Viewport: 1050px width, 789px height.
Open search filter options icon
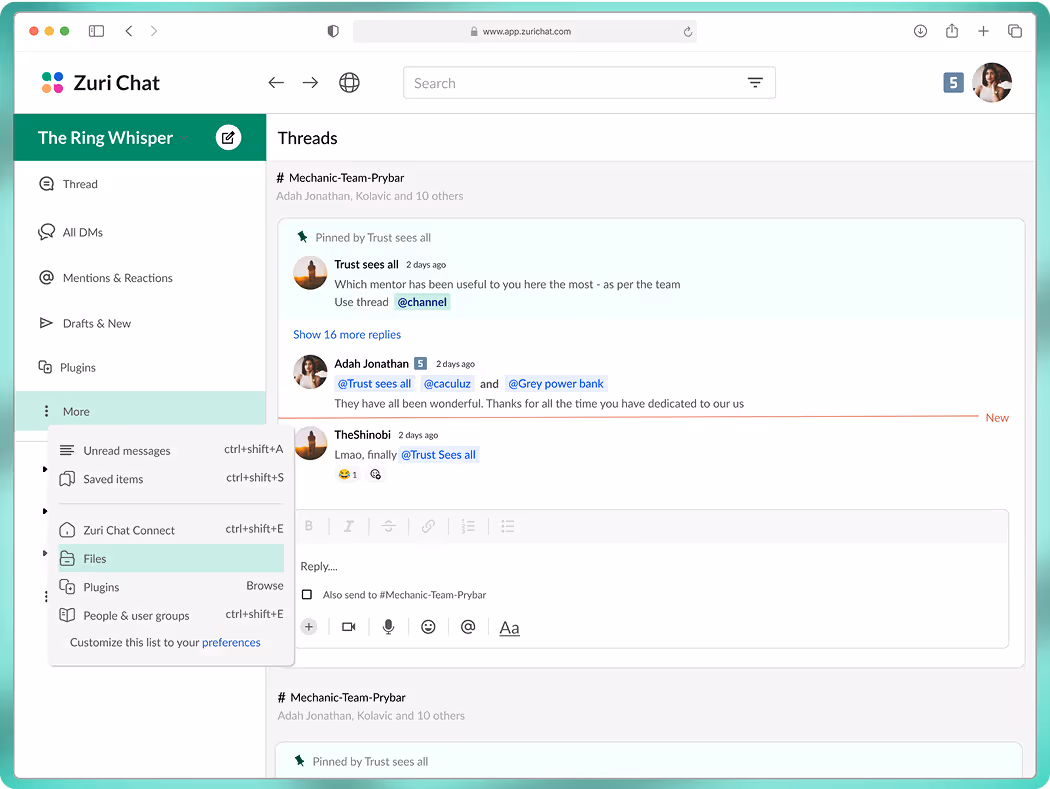click(x=755, y=83)
